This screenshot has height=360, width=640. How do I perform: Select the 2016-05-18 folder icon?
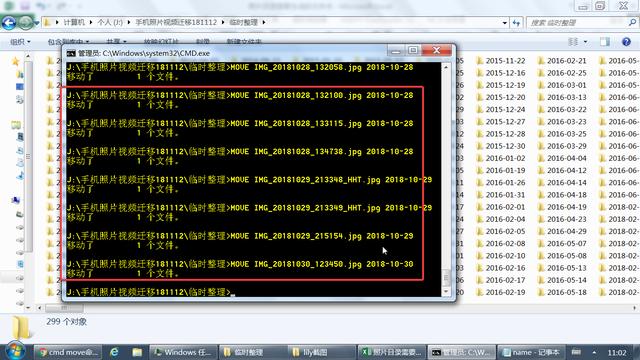pos(541,292)
